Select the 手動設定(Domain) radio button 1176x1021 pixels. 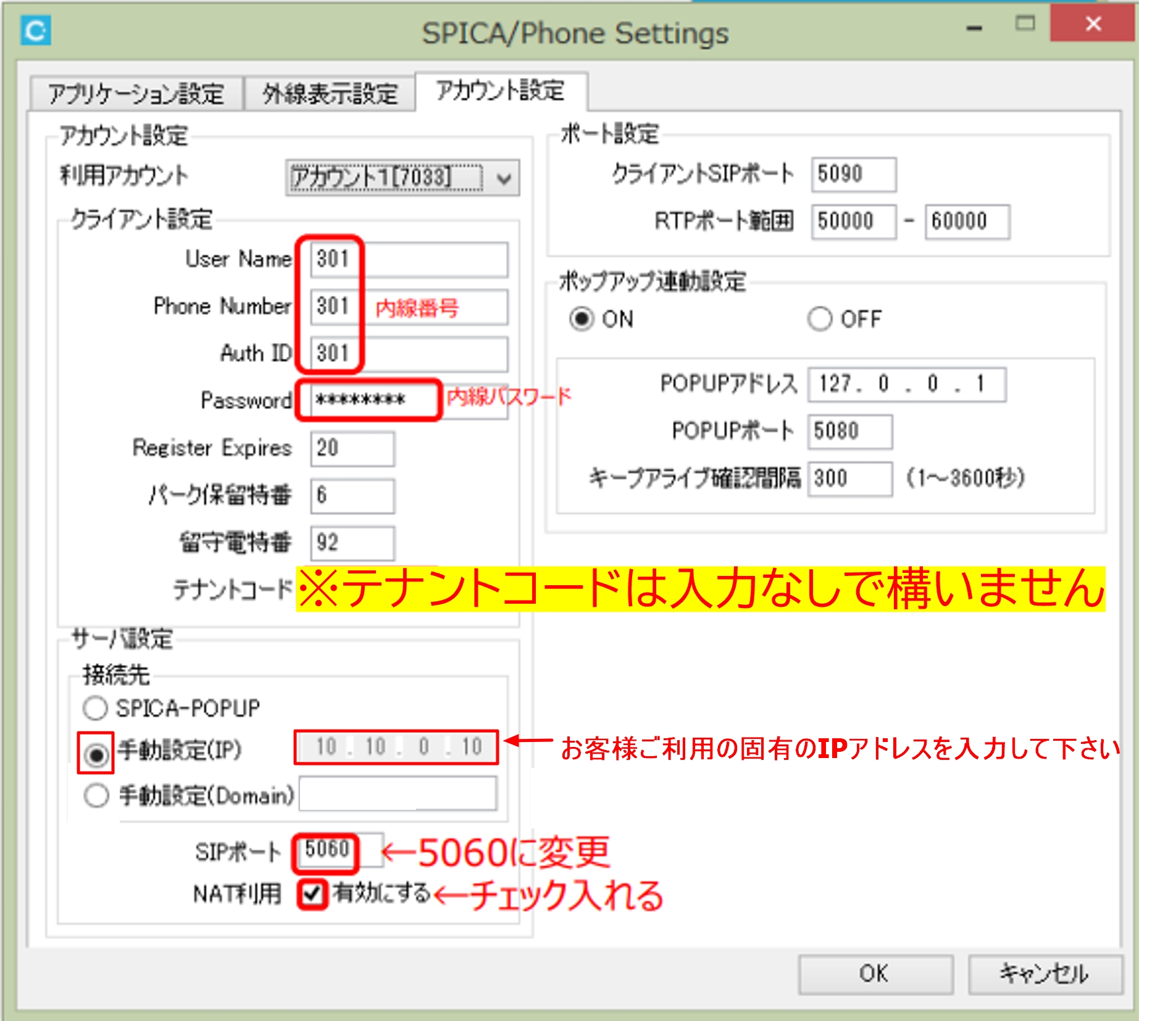pyautogui.click(x=96, y=796)
